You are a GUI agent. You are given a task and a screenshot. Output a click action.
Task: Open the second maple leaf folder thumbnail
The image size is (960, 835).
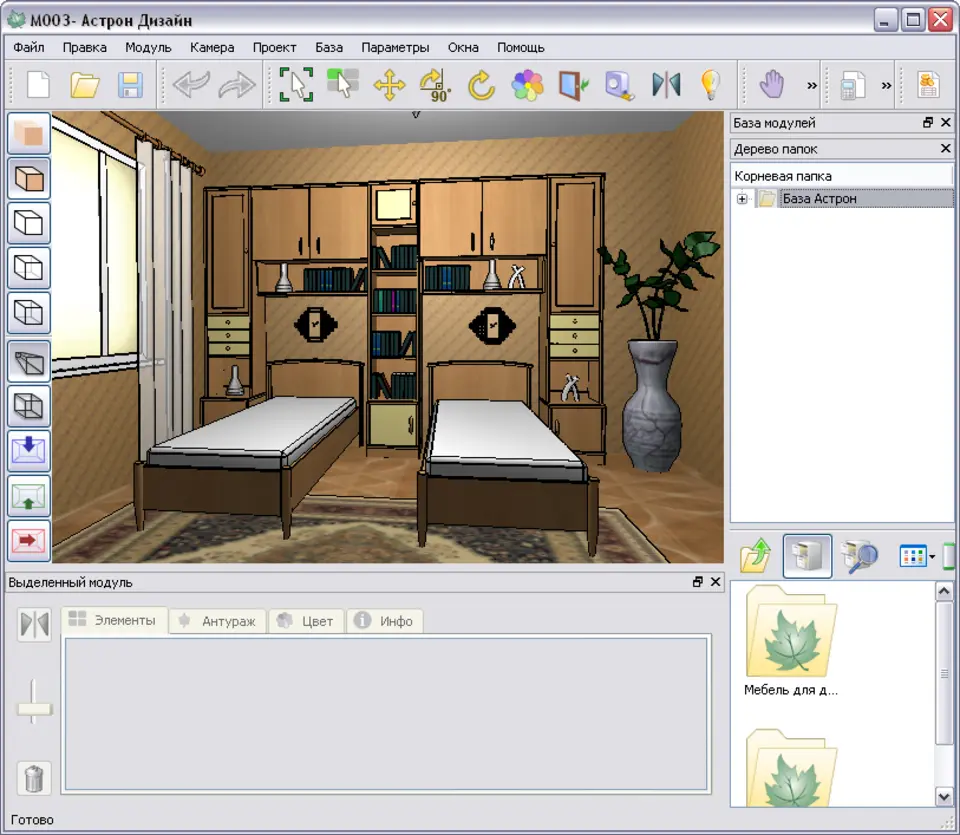[x=791, y=766]
